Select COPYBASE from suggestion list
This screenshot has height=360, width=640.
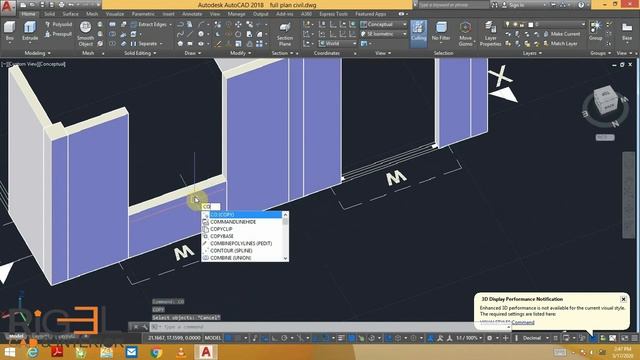[x=242, y=236]
